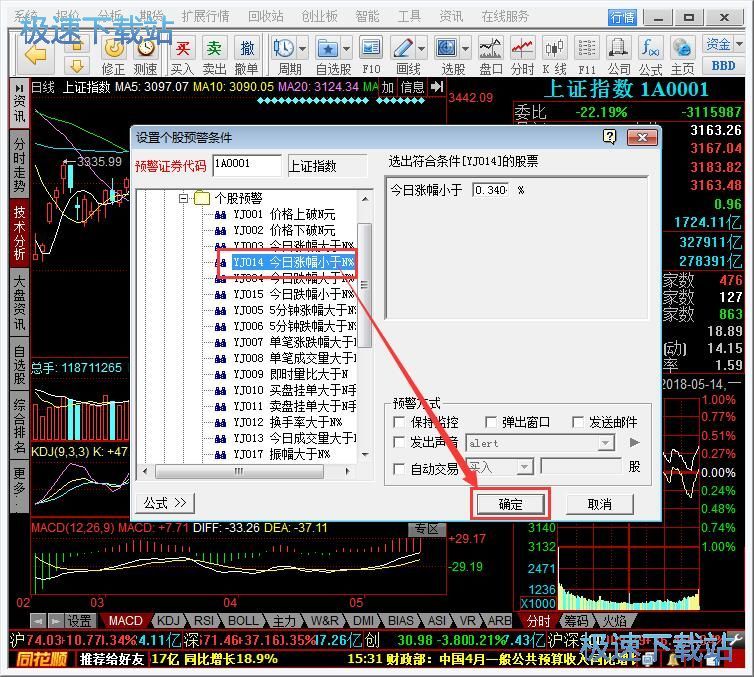Image resolution: width=754 pixels, height=677 pixels.
Task: Open the 工具 menu
Action: click(x=409, y=17)
